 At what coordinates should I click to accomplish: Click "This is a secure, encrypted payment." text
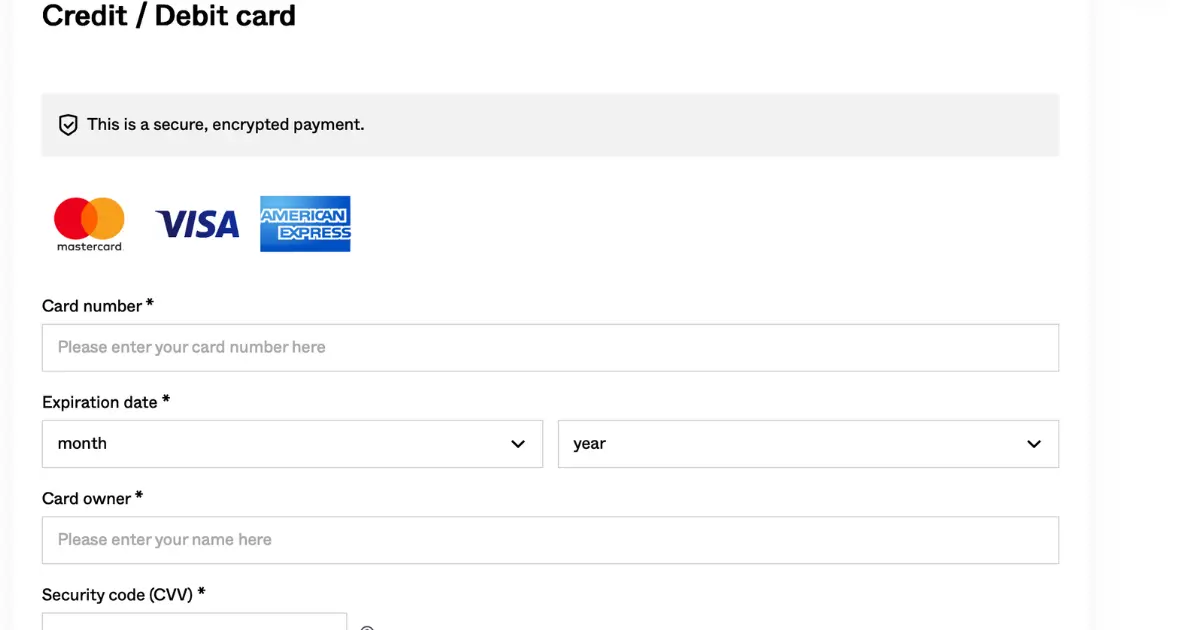[x=226, y=125]
